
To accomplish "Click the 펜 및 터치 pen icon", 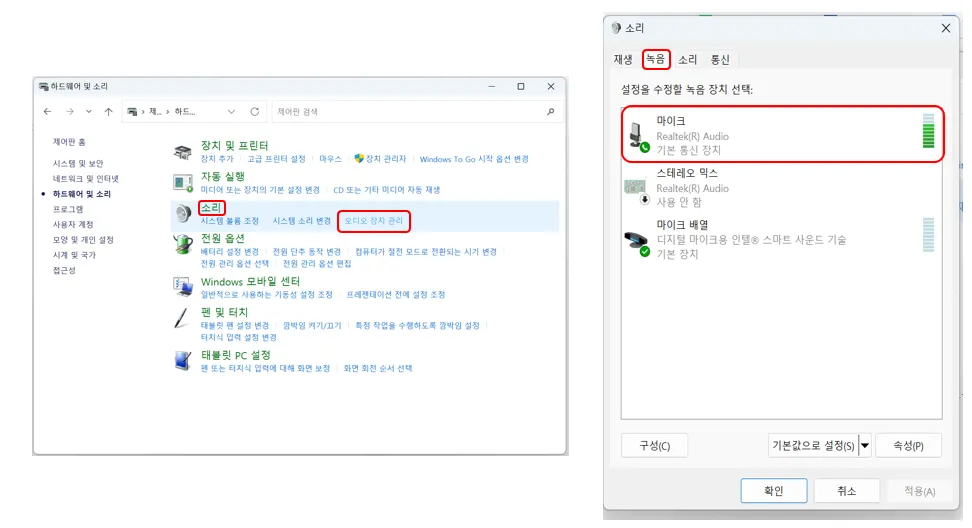I will pos(181,317).
